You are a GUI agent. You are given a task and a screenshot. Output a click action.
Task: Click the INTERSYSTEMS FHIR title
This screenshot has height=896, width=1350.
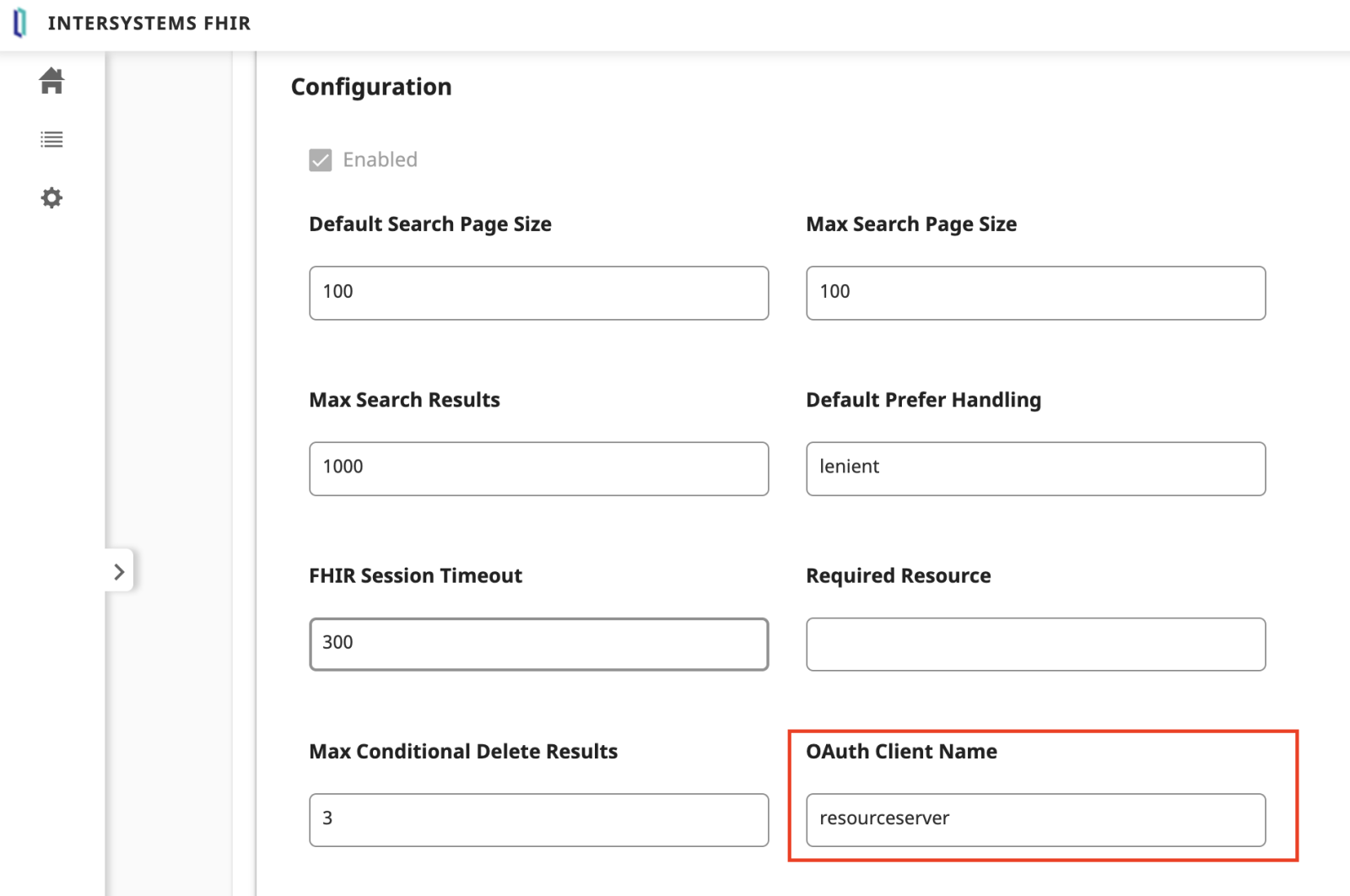[x=149, y=24]
